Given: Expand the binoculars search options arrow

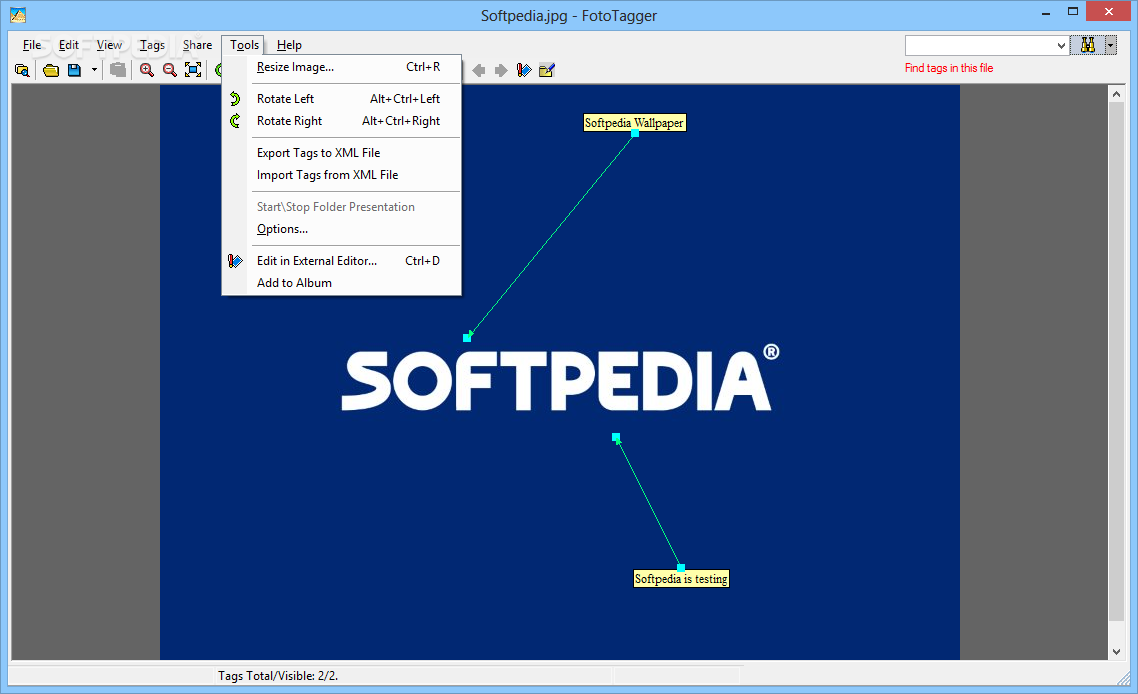Looking at the screenshot, I should [x=1110, y=45].
